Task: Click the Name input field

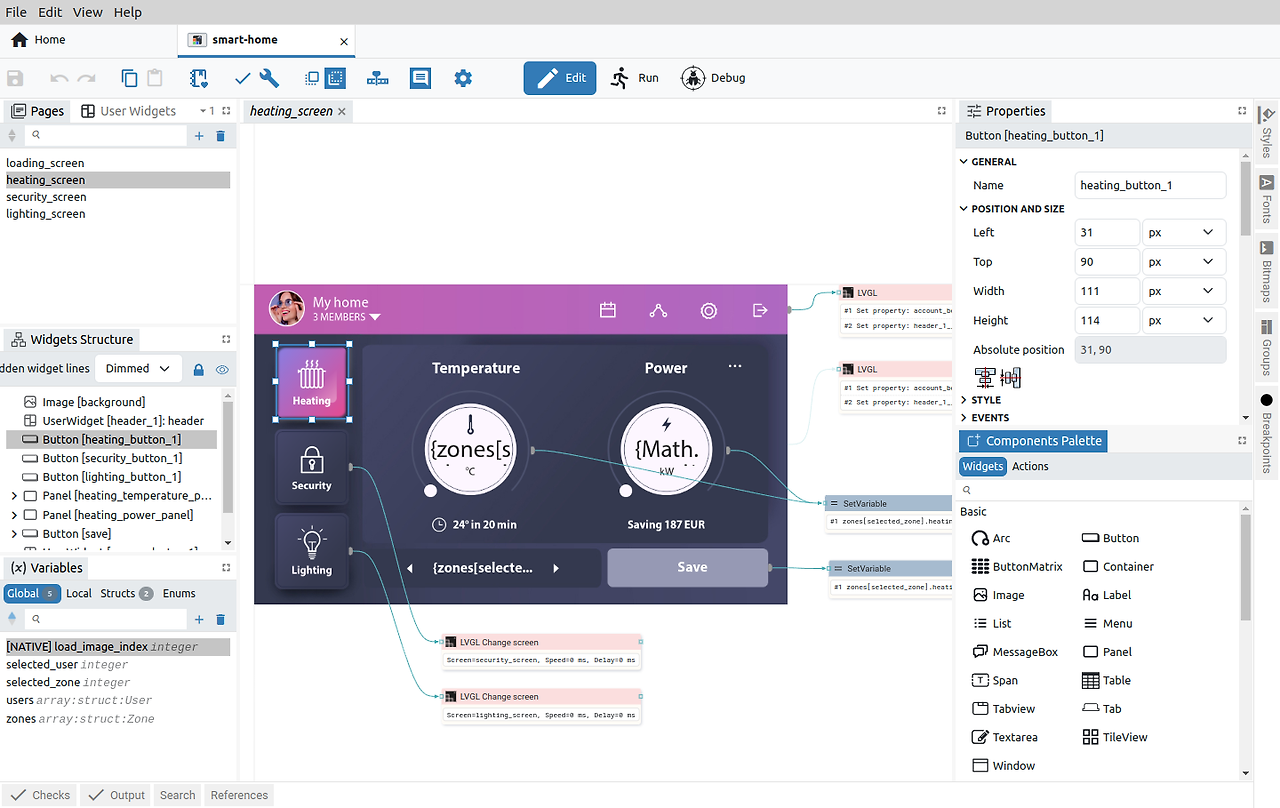Action: [1151, 185]
